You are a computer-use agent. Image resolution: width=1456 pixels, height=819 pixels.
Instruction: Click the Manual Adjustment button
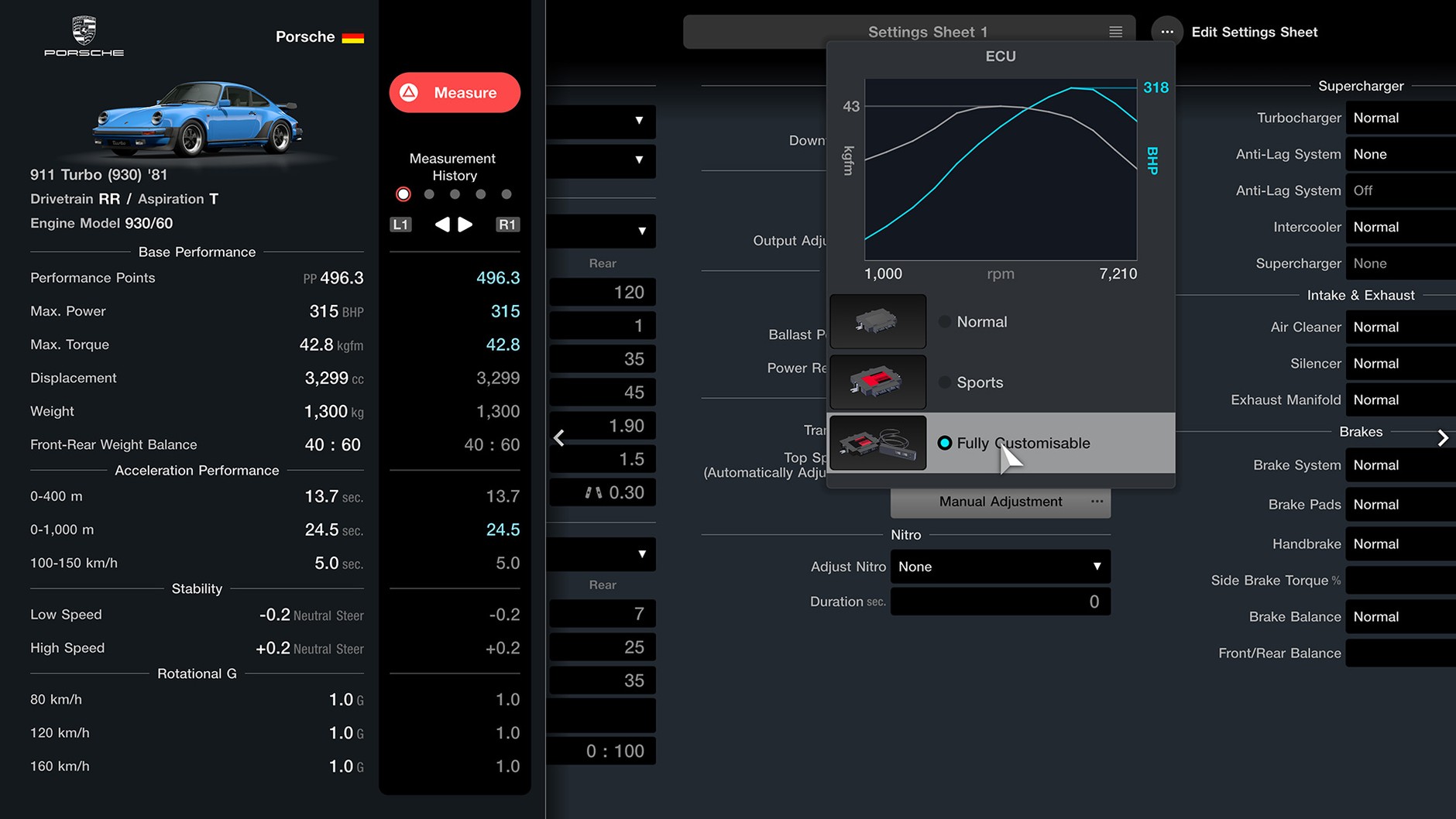(1000, 502)
